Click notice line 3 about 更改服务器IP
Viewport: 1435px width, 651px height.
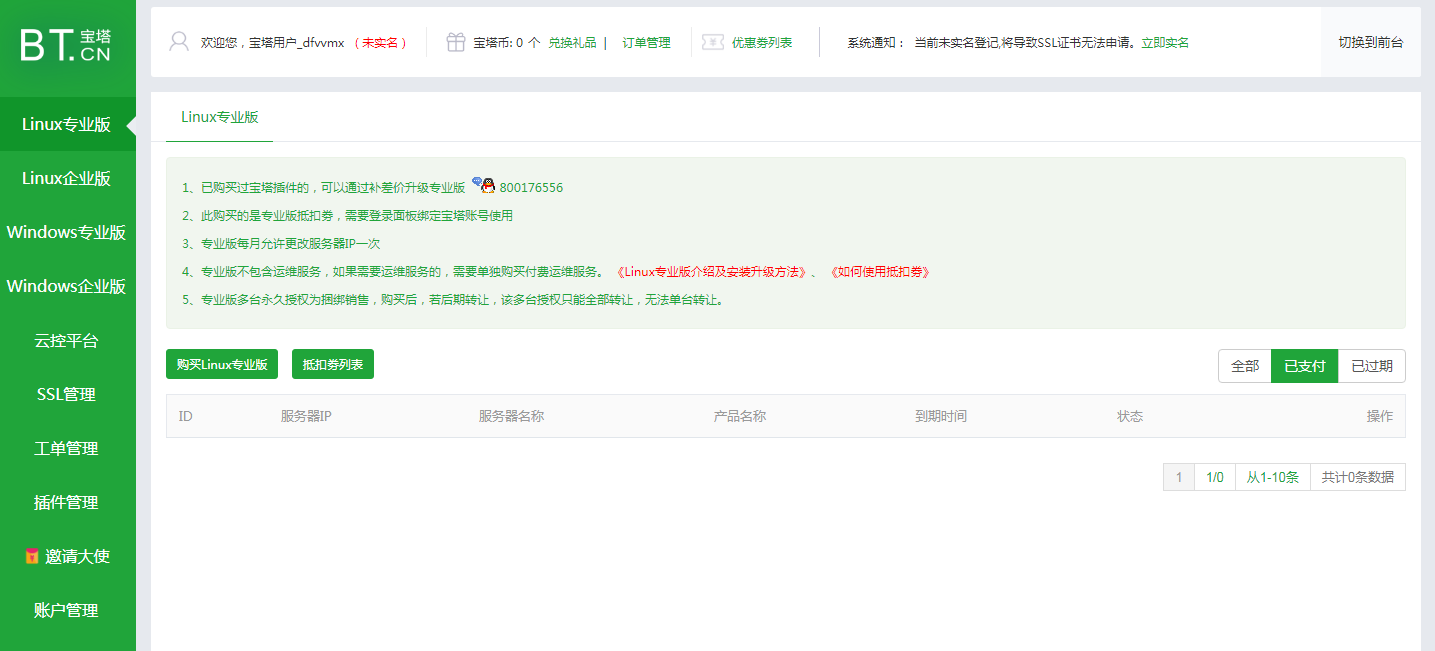pyautogui.click(x=281, y=244)
